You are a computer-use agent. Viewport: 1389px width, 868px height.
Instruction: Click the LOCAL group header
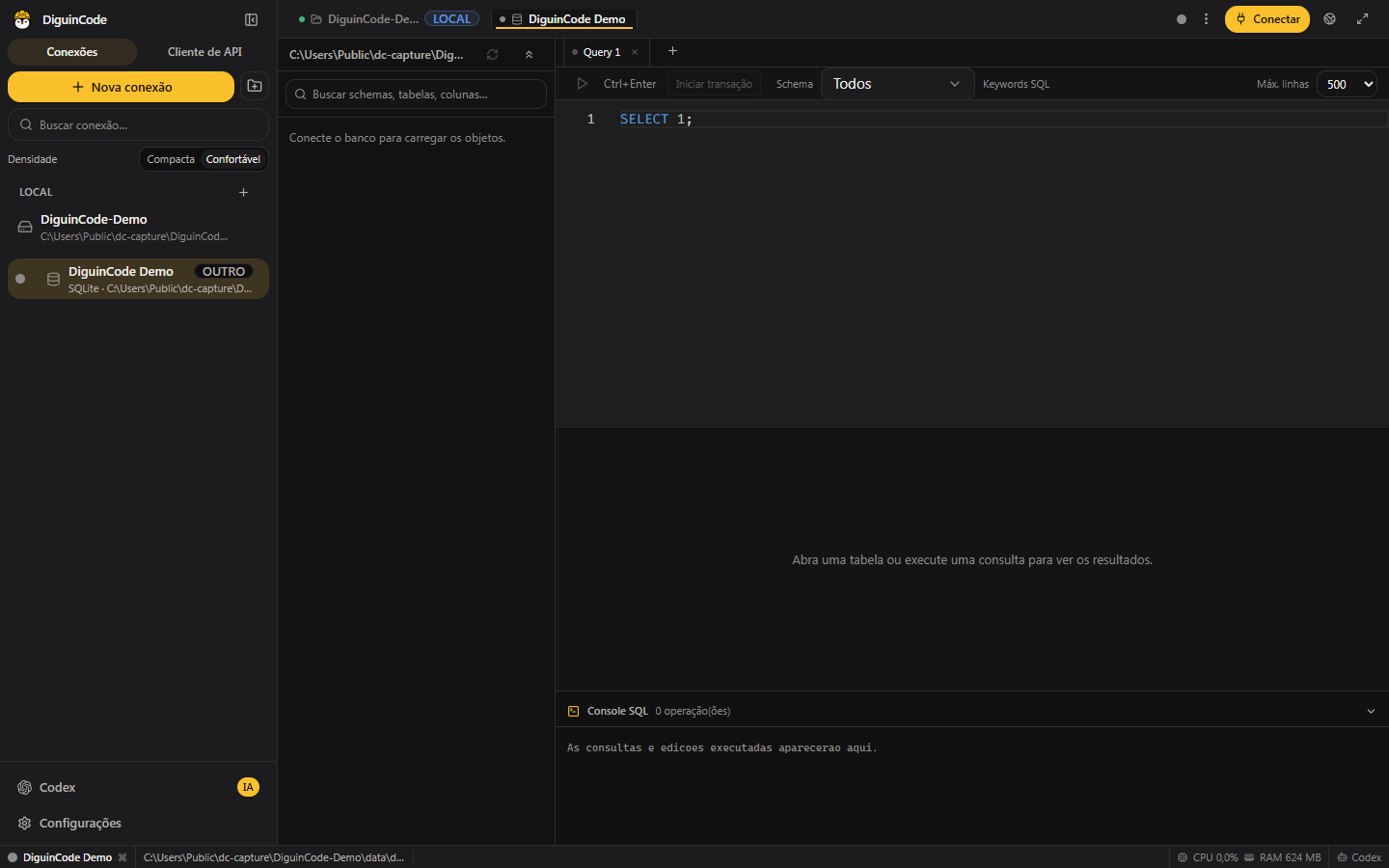point(37,192)
